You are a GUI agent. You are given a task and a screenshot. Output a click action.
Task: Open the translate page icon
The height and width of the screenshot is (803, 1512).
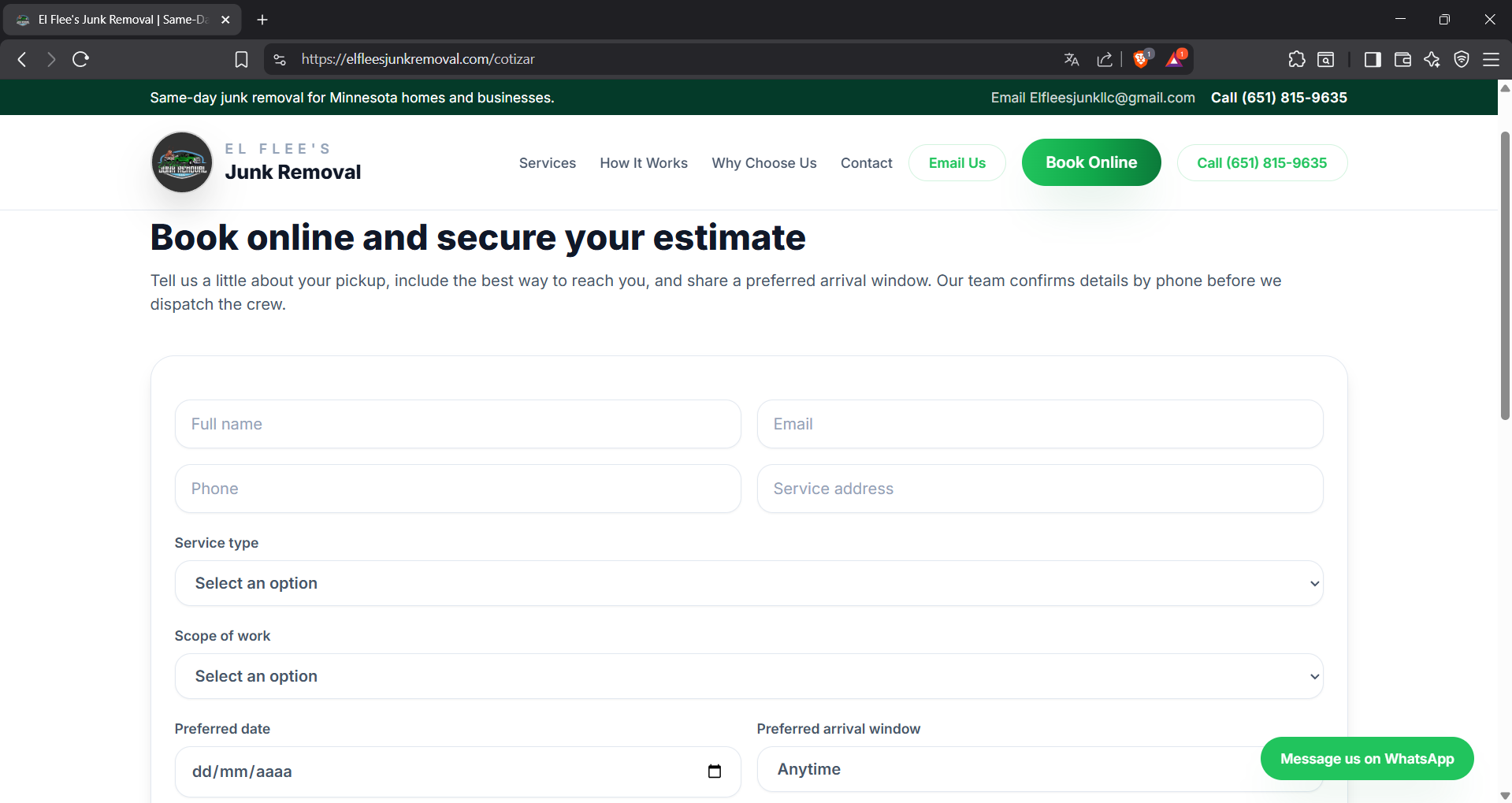click(x=1071, y=59)
